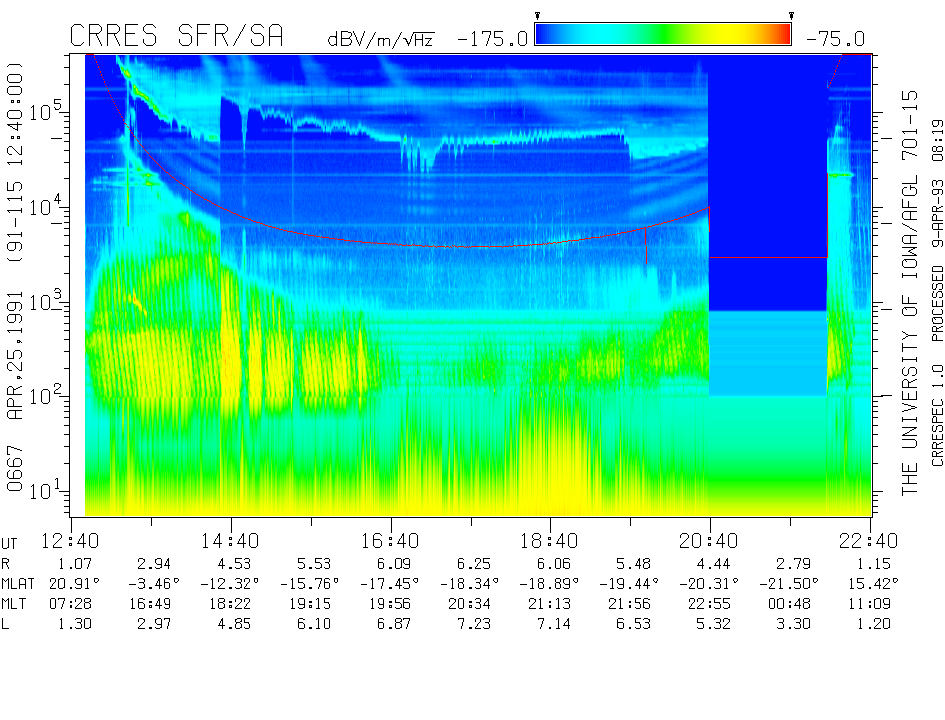This screenshot has height=720, width=945.
Task: Click the left triangle marker above the color bar
Action: (537, 16)
